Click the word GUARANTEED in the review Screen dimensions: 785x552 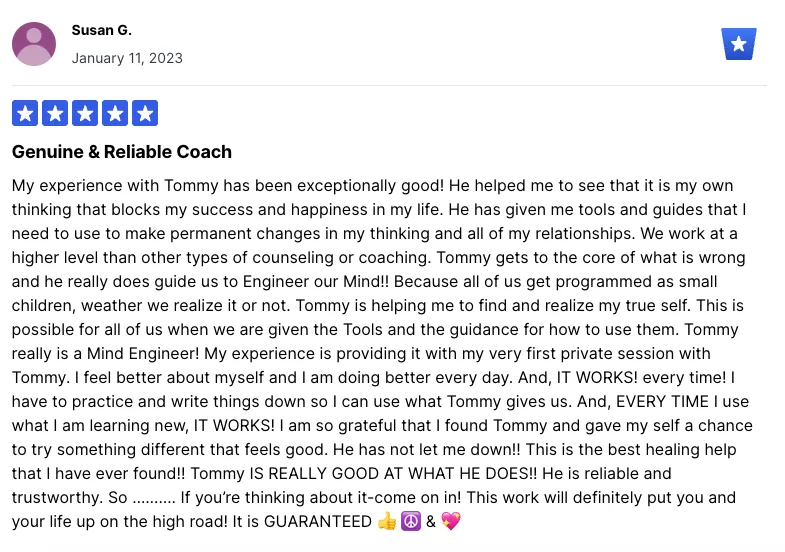click(317, 521)
